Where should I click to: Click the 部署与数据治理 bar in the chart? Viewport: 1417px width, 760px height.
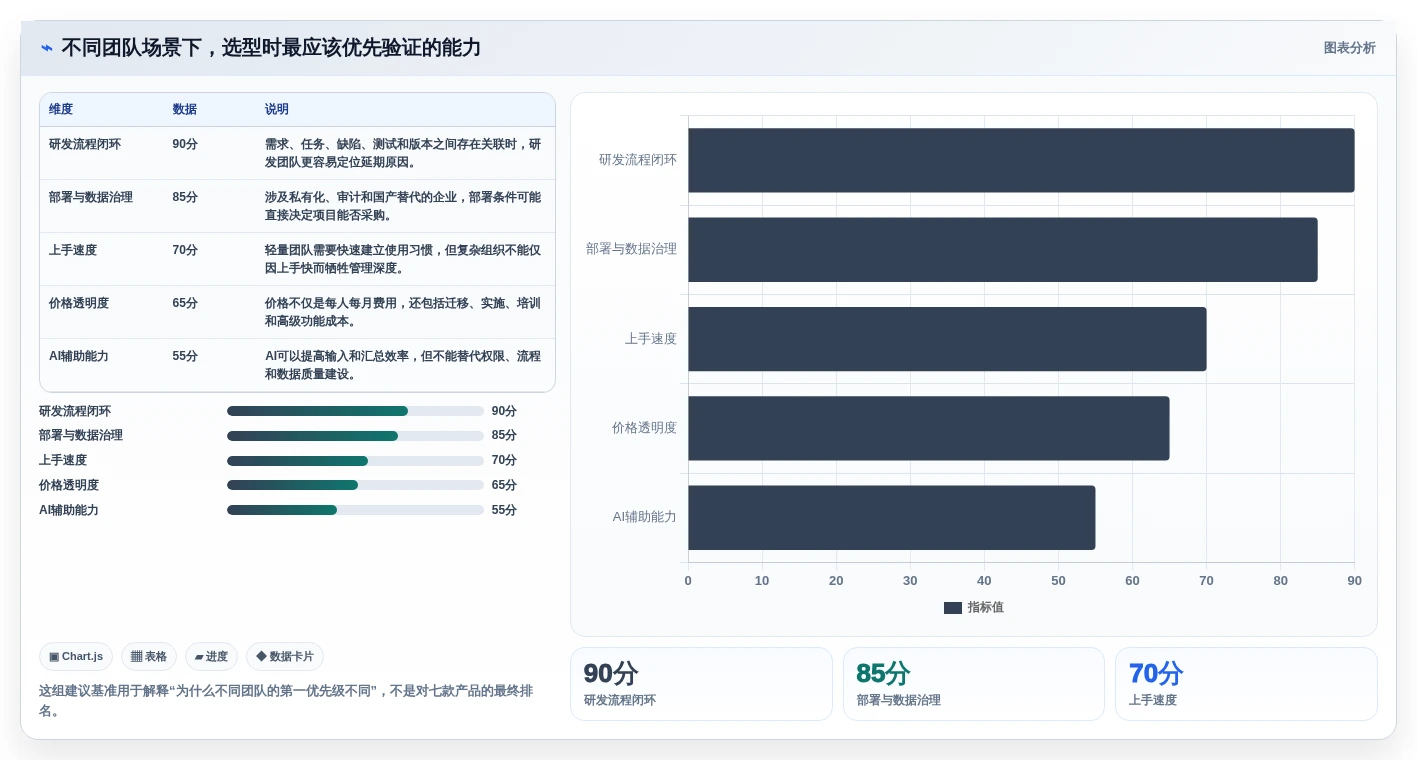[1003, 249]
